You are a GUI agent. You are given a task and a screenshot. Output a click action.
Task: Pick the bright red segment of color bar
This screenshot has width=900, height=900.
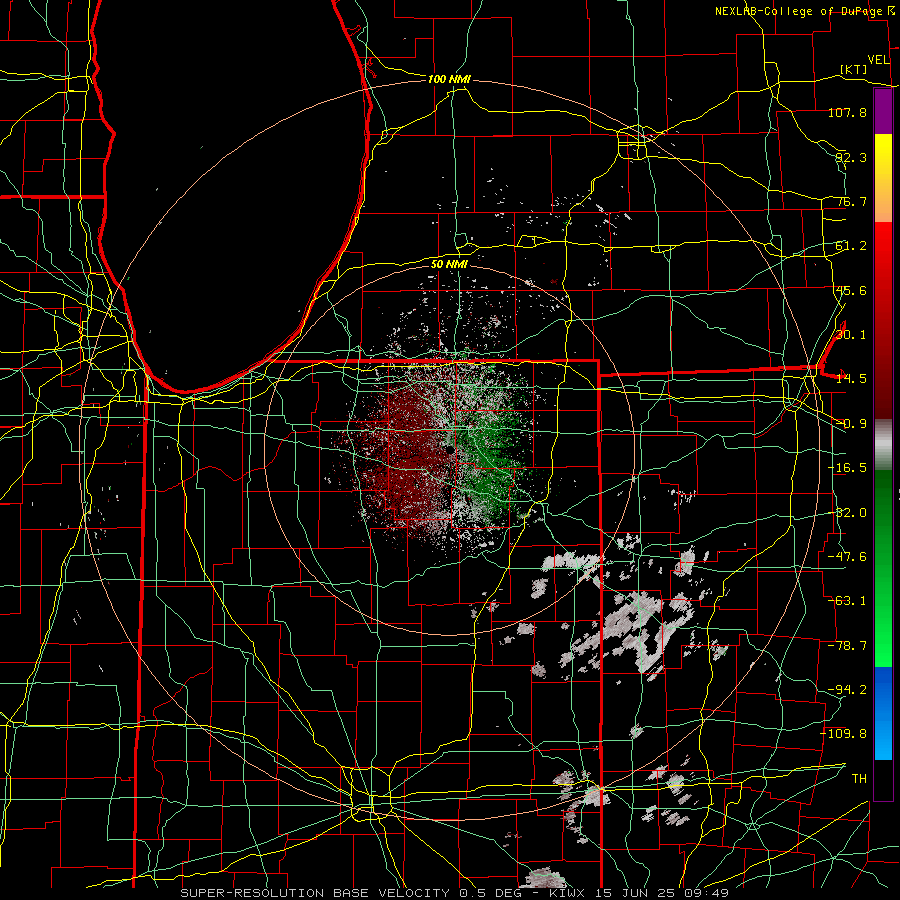[x=883, y=246]
